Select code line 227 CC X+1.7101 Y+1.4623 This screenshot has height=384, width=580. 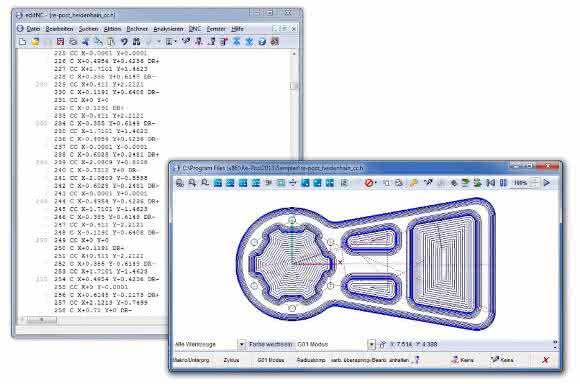(101, 69)
